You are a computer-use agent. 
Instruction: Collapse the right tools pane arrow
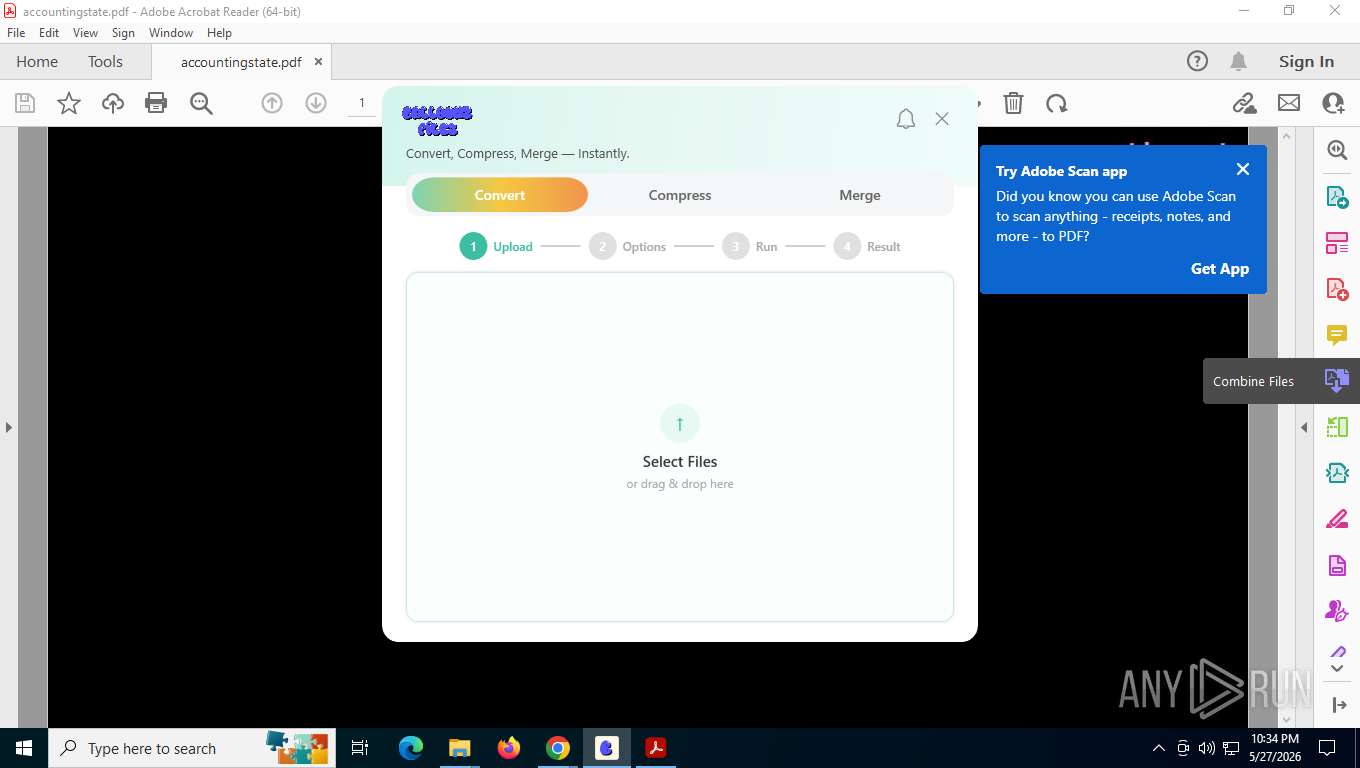pos(1339,705)
